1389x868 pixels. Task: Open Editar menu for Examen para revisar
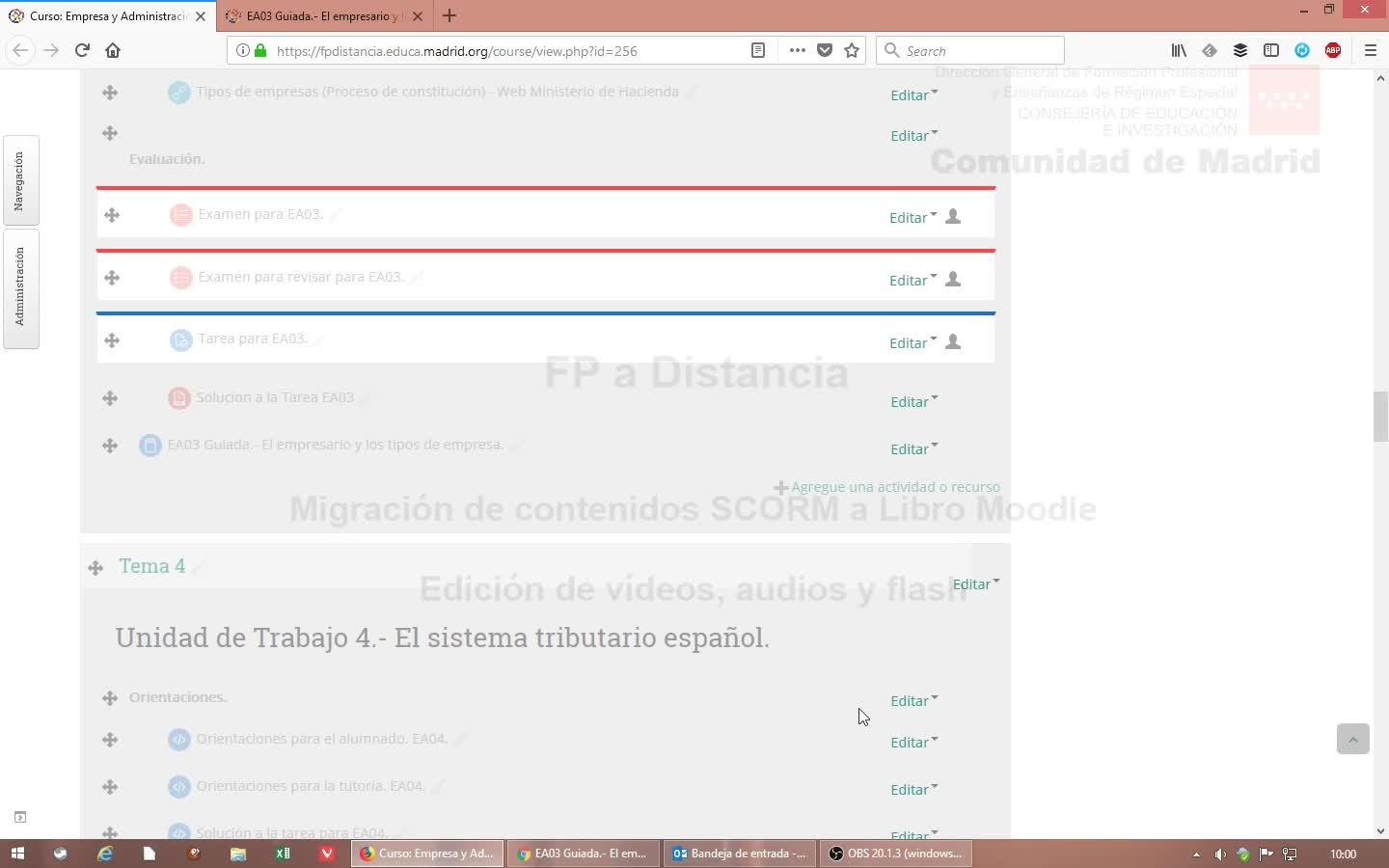pos(913,280)
